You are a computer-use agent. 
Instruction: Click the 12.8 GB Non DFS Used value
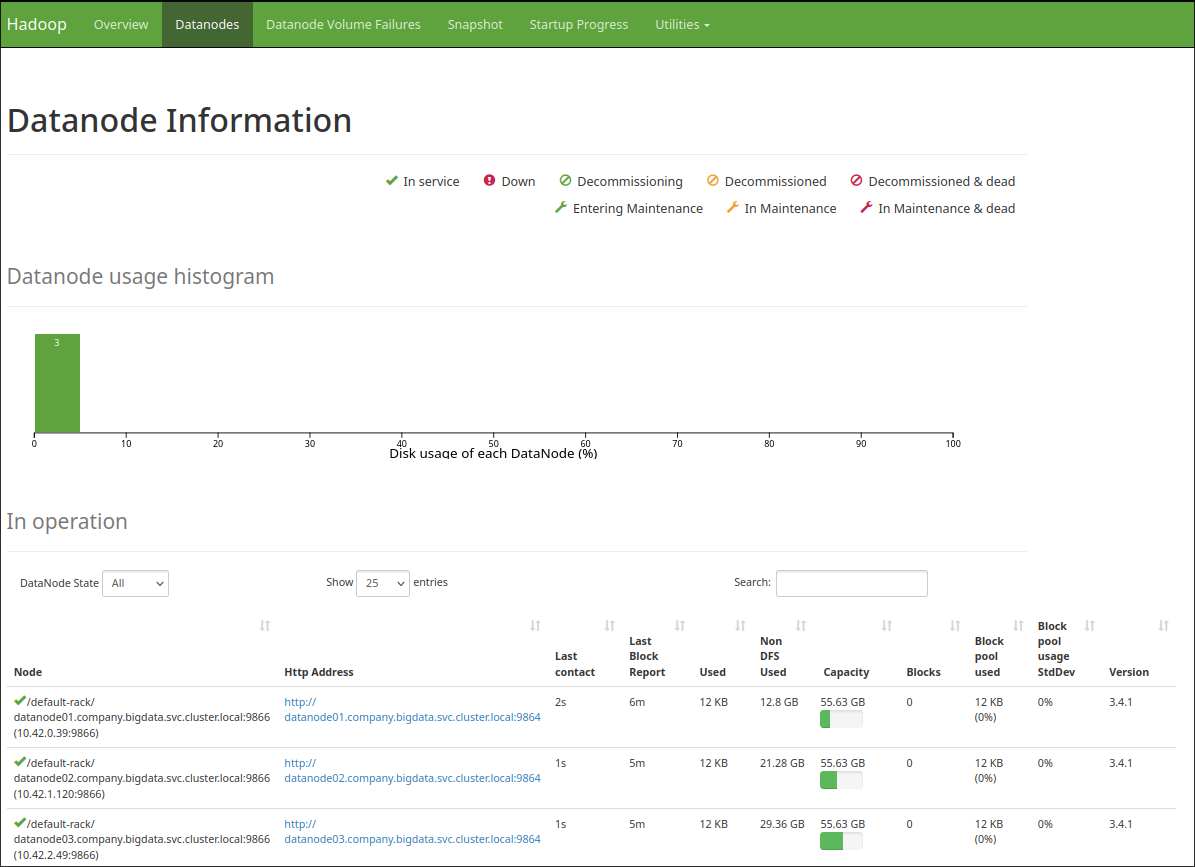pyautogui.click(x=779, y=702)
